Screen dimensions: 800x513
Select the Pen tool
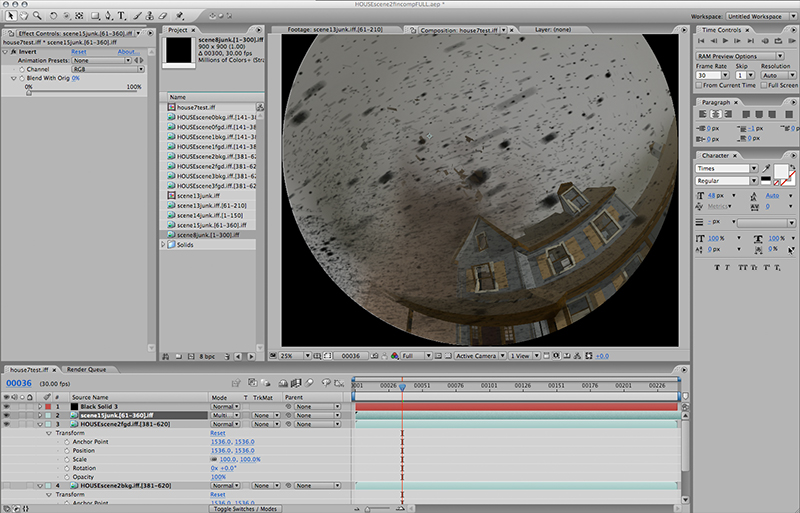coord(108,16)
